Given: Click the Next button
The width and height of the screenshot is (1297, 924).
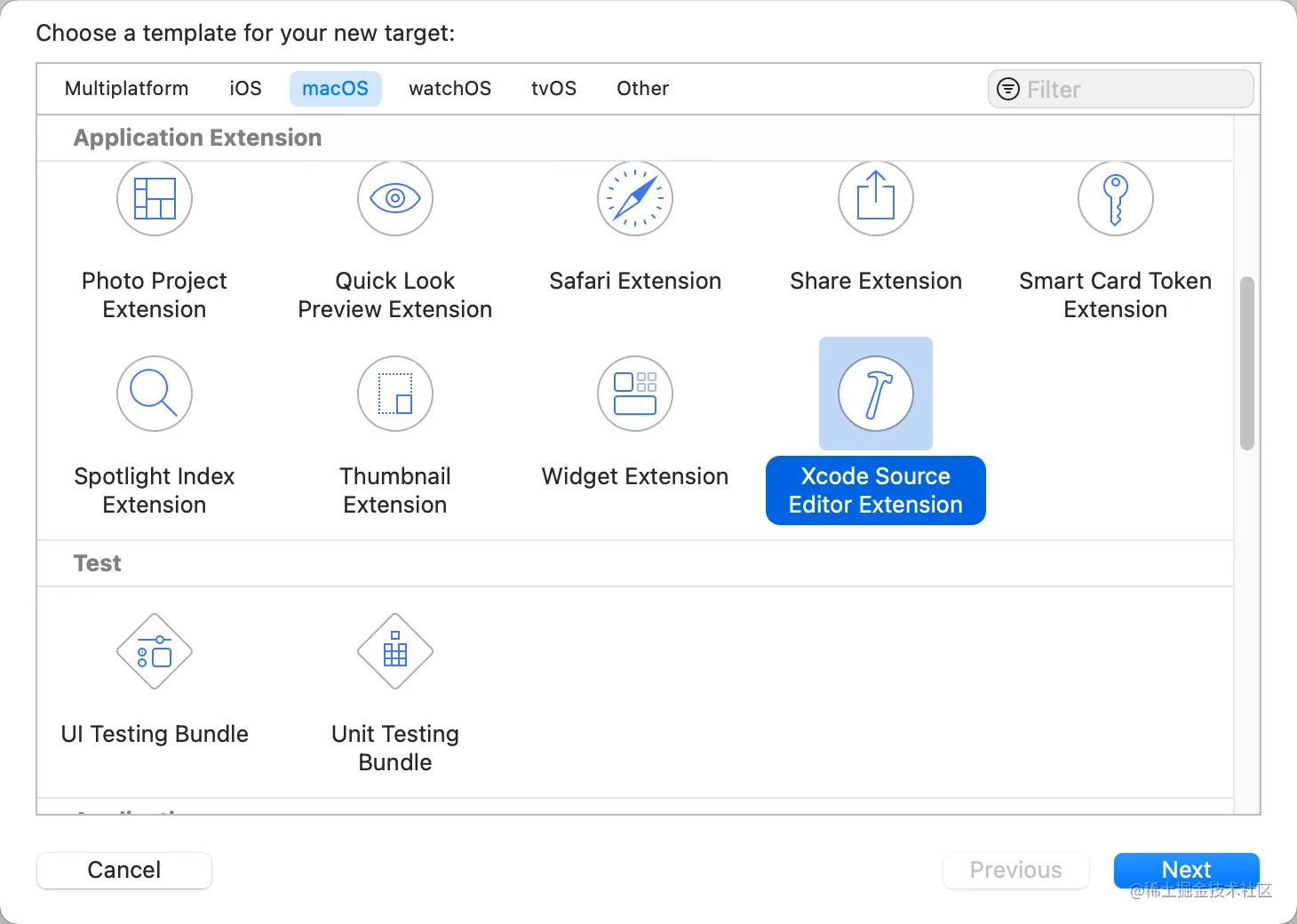Looking at the screenshot, I should pyautogui.click(x=1187, y=870).
